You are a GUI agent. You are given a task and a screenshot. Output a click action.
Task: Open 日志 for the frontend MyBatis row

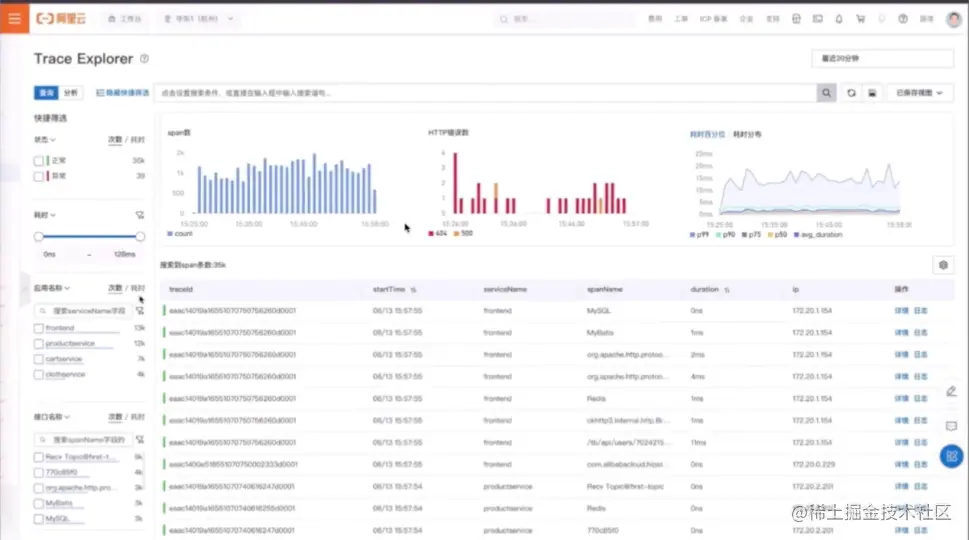[921, 333]
